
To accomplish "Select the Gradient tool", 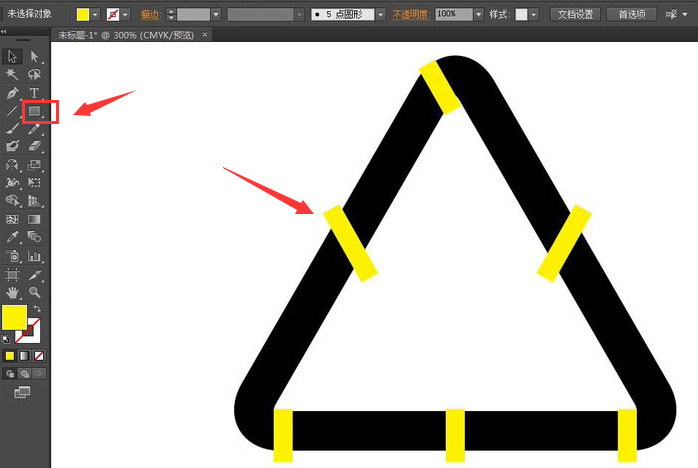I will (34, 219).
